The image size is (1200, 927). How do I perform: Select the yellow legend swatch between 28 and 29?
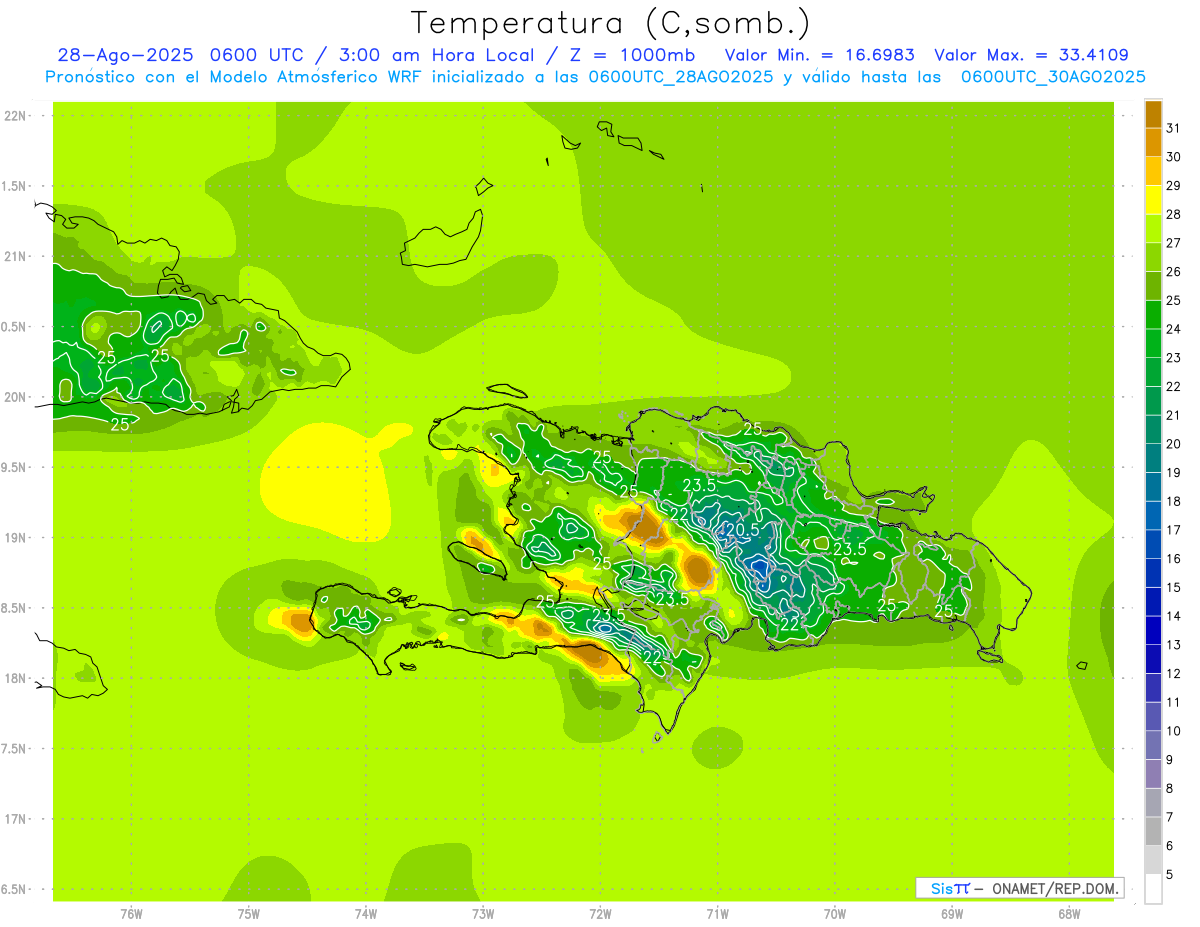pyautogui.click(x=1153, y=199)
